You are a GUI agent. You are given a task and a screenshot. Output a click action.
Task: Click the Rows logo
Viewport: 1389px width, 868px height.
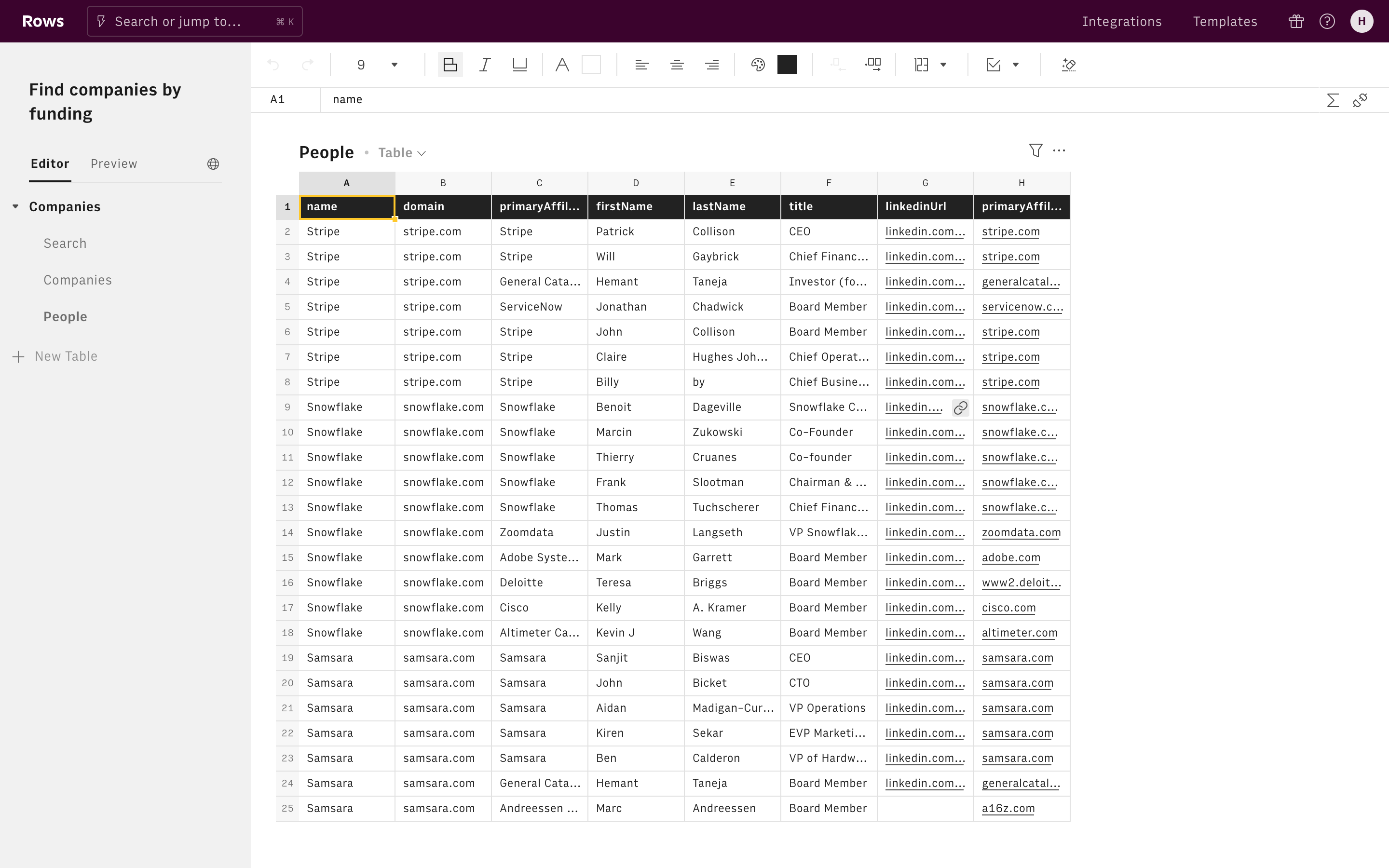tap(43, 21)
